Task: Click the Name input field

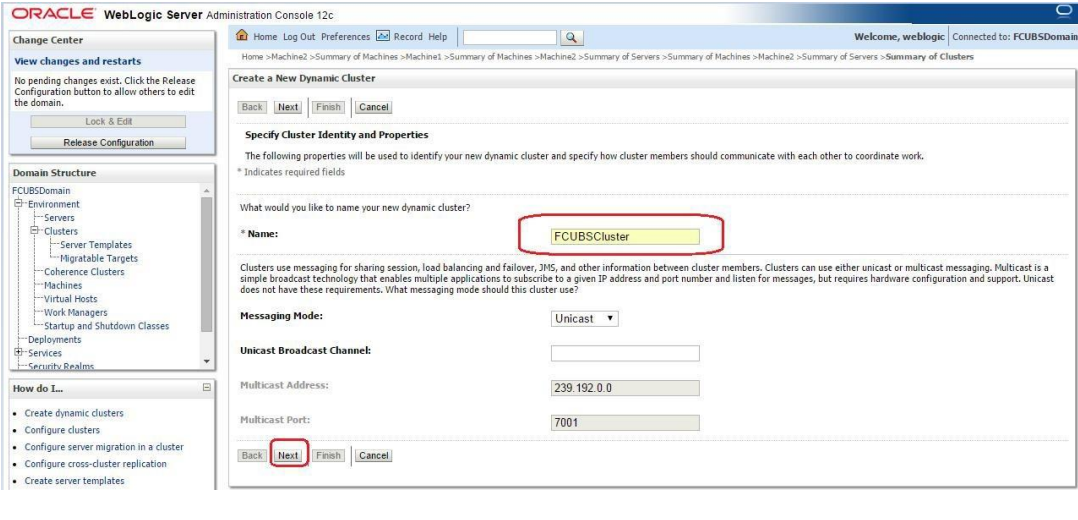Action: [x=625, y=237]
